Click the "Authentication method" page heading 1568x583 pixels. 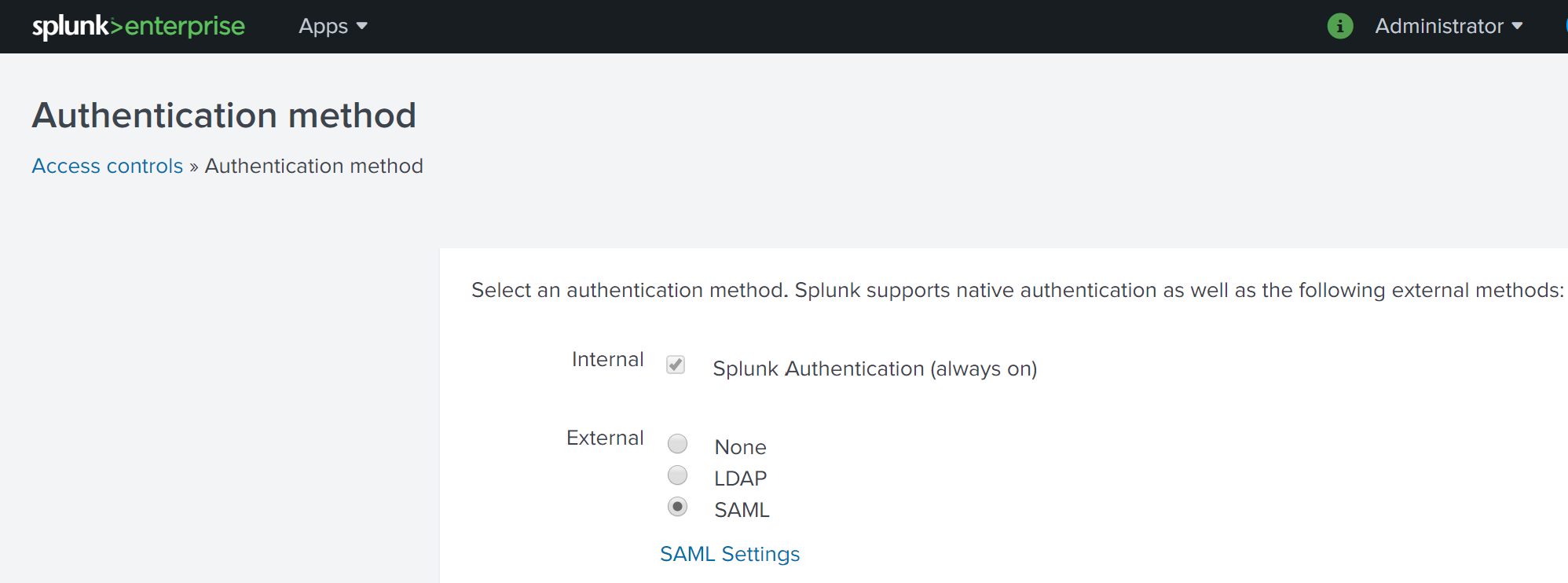tap(224, 115)
